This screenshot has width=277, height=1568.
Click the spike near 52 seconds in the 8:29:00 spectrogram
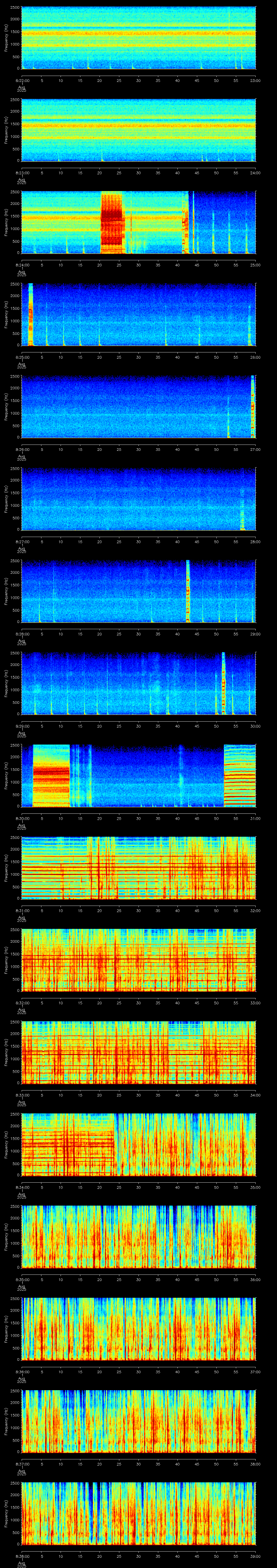pyautogui.click(x=223, y=683)
